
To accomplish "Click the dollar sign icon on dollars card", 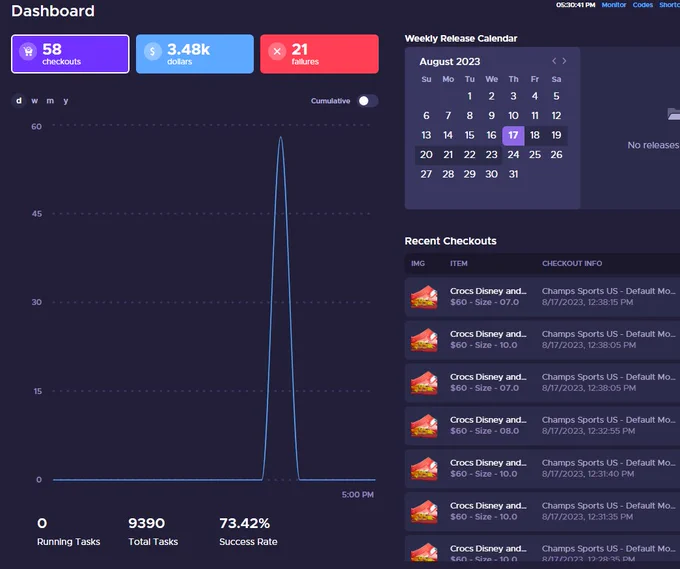I will [153, 52].
